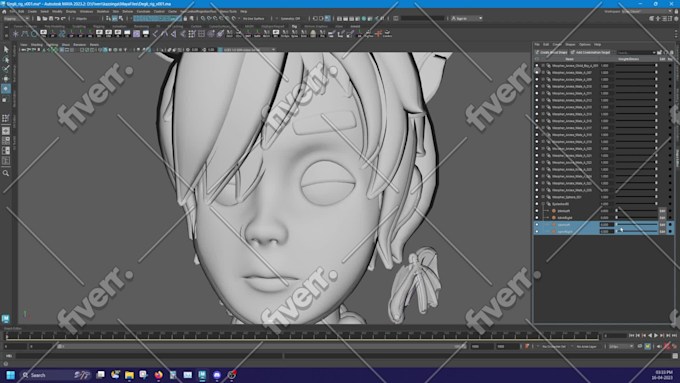Screen dimensions: 680x383
Task: Click the Undo arrow icon
Action: pos(57,19)
